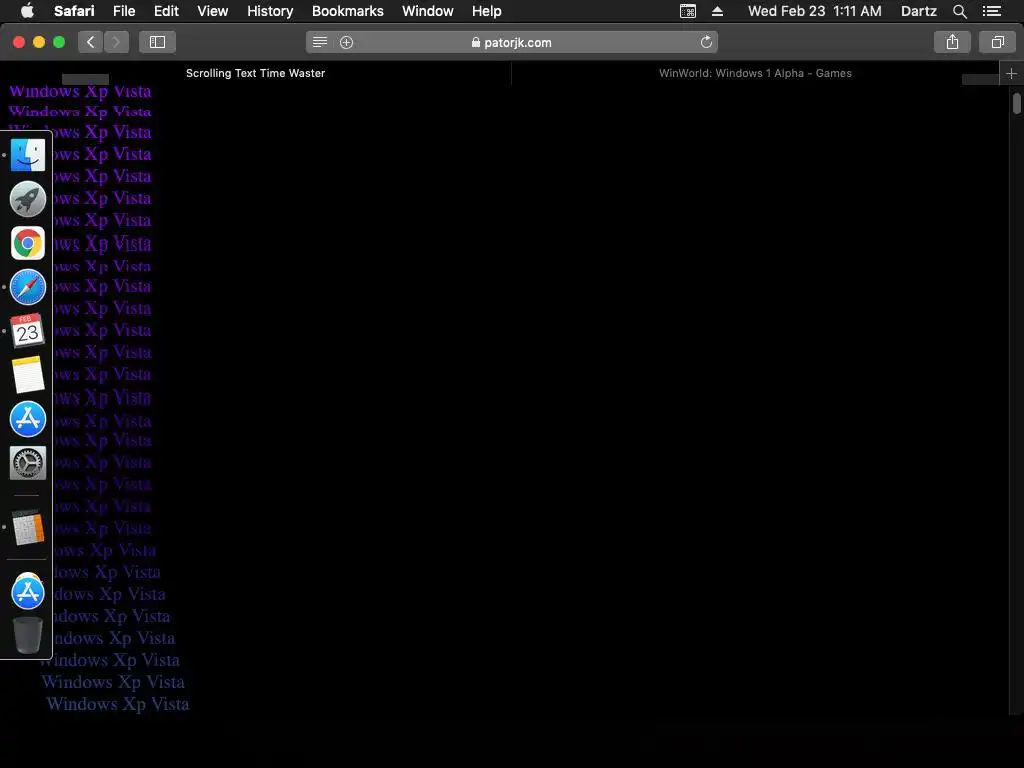This screenshot has height=768, width=1024.
Task: Minimize the Safari window
Action: point(39,42)
